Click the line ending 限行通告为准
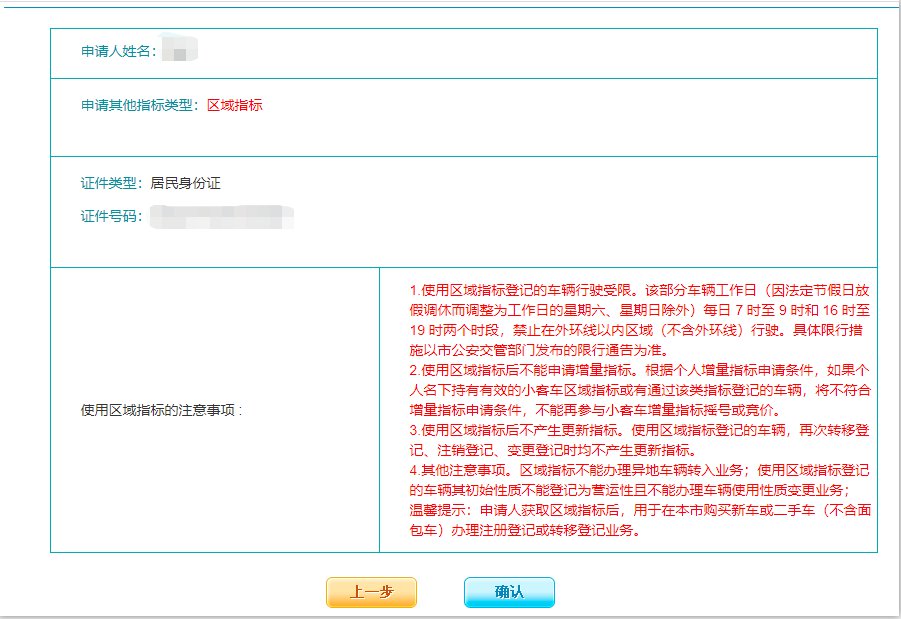 point(539,350)
